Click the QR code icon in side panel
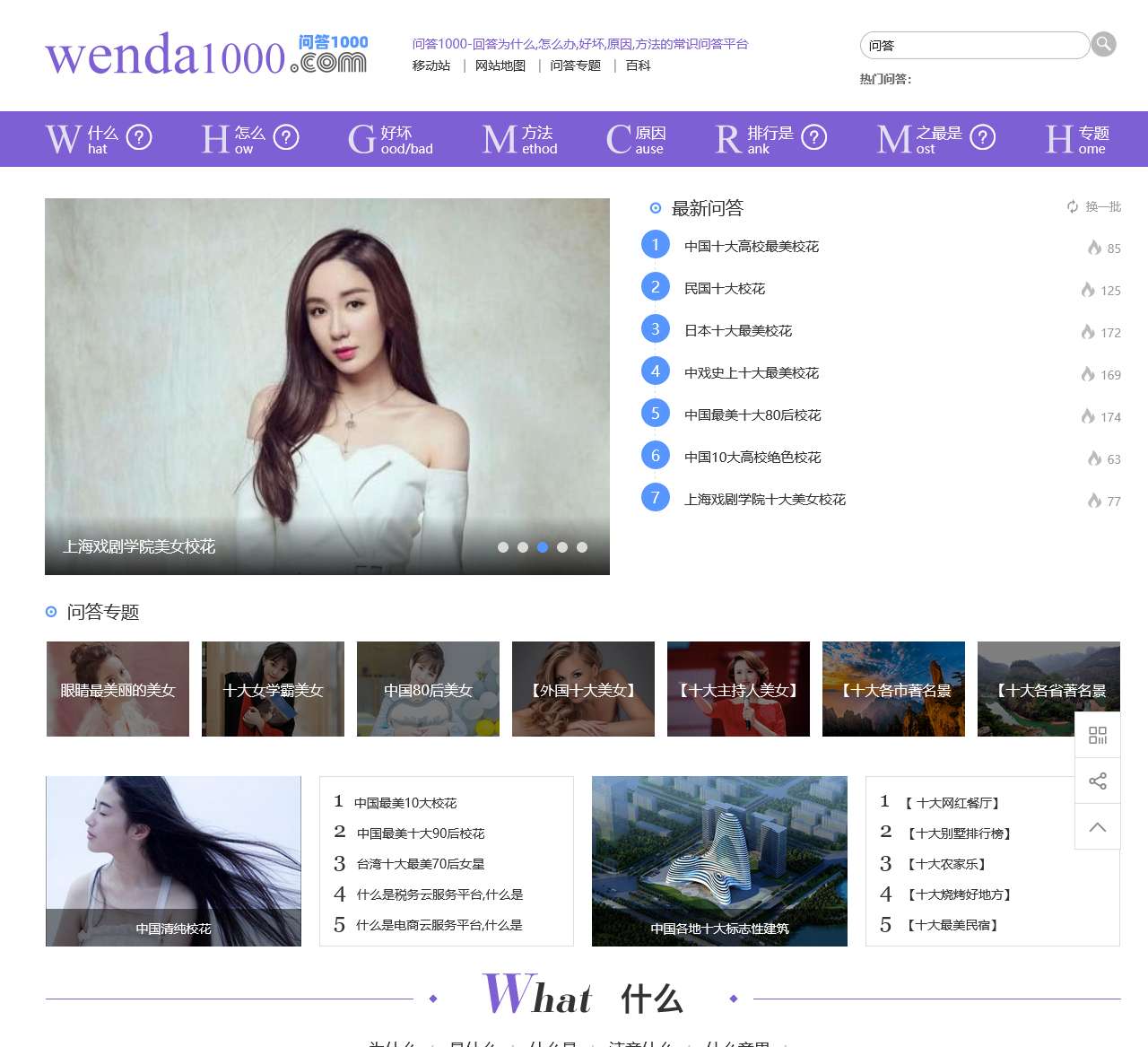 click(1098, 736)
